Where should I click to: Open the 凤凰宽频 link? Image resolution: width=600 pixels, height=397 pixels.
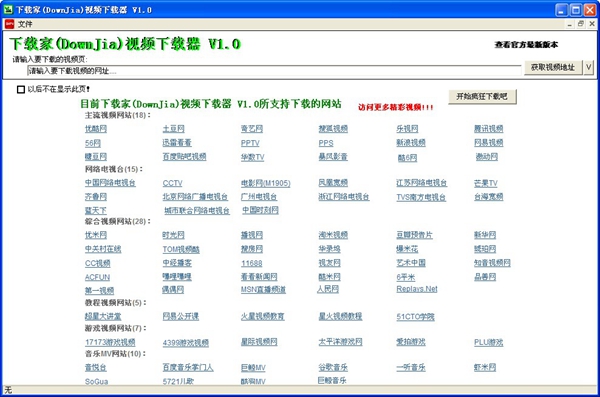[x=333, y=183]
